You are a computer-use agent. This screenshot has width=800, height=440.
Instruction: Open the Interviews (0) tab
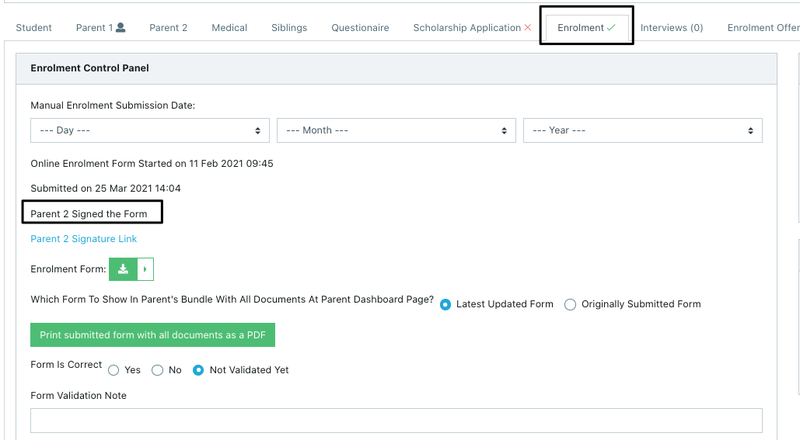click(x=671, y=28)
